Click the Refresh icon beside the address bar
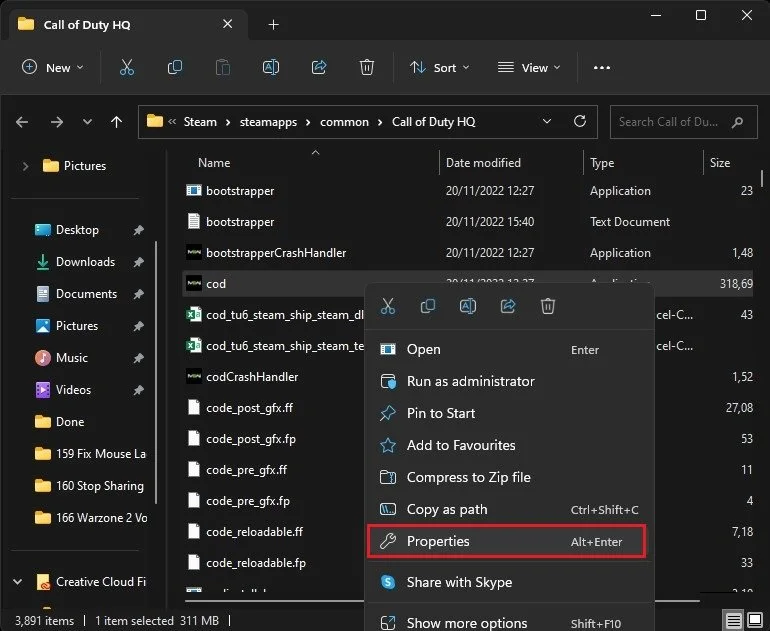770x631 pixels. click(x=580, y=121)
